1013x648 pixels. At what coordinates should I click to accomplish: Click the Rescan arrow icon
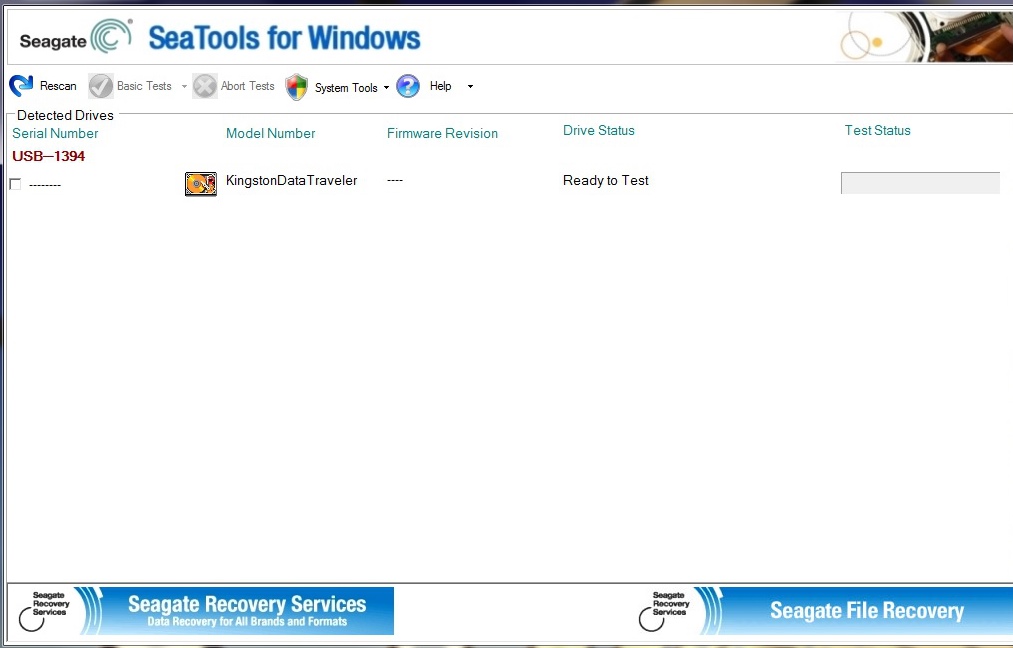point(21,85)
